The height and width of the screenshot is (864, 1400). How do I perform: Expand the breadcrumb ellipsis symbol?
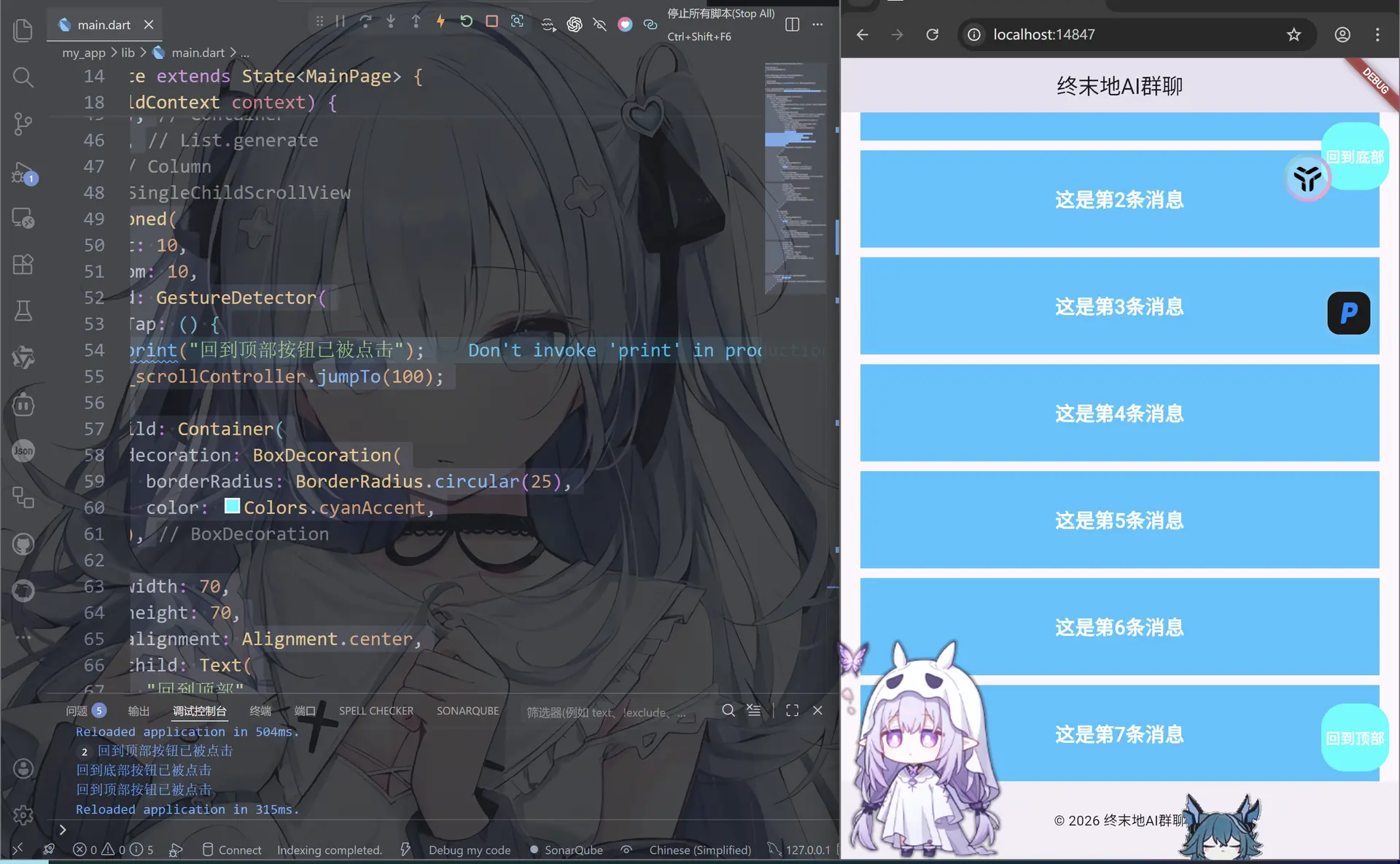245,52
